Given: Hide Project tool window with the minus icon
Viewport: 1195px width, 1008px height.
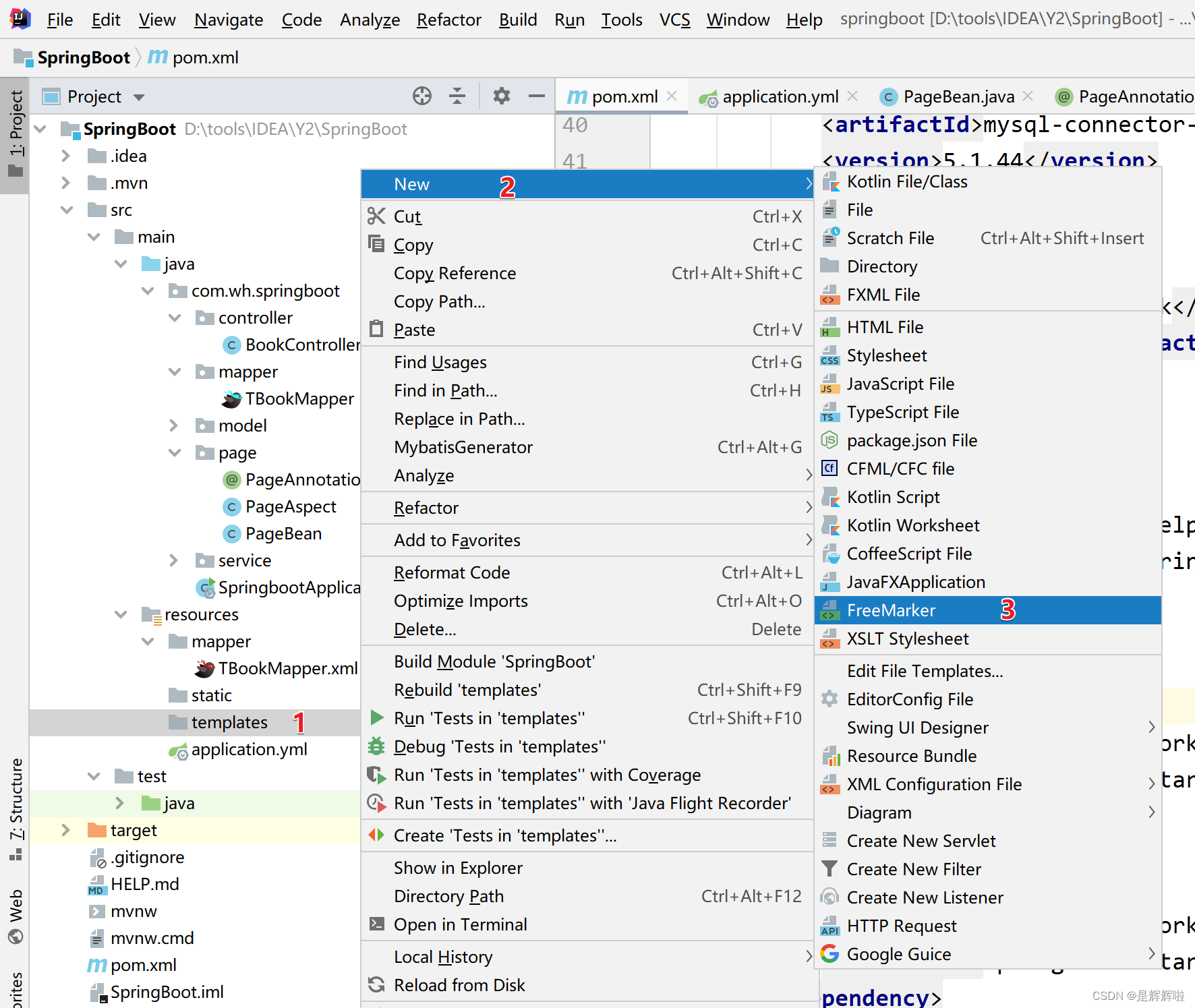Looking at the screenshot, I should (536, 96).
